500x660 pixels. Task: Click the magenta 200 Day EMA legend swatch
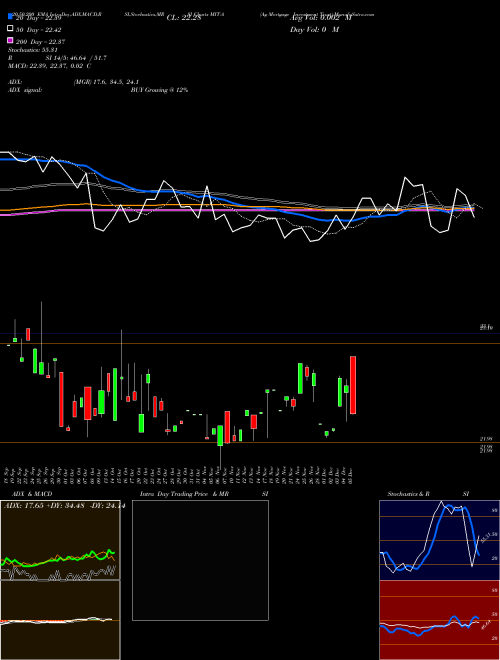click(10, 40)
